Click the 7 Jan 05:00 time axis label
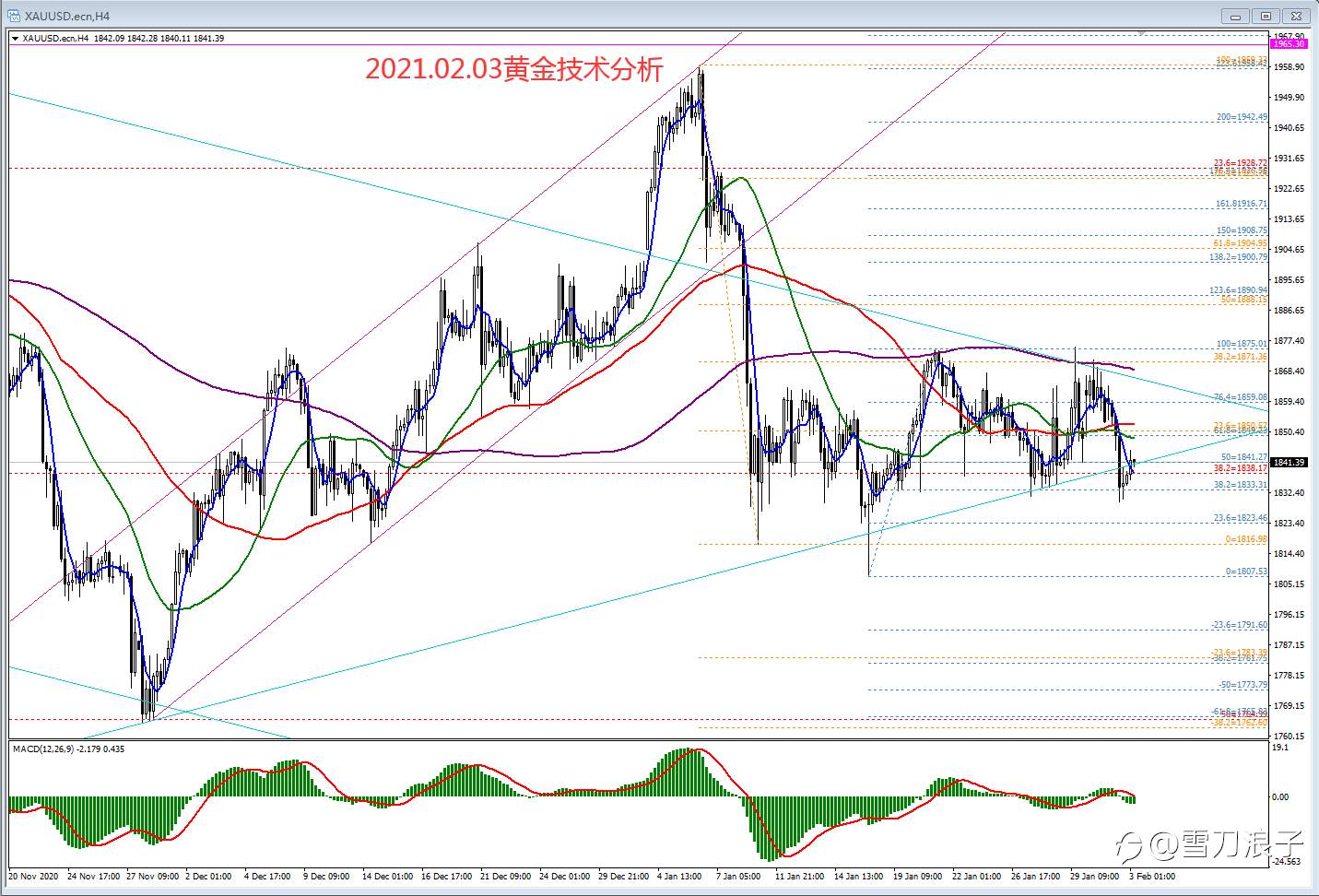The width and height of the screenshot is (1319, 896). [x=737, y=877]
